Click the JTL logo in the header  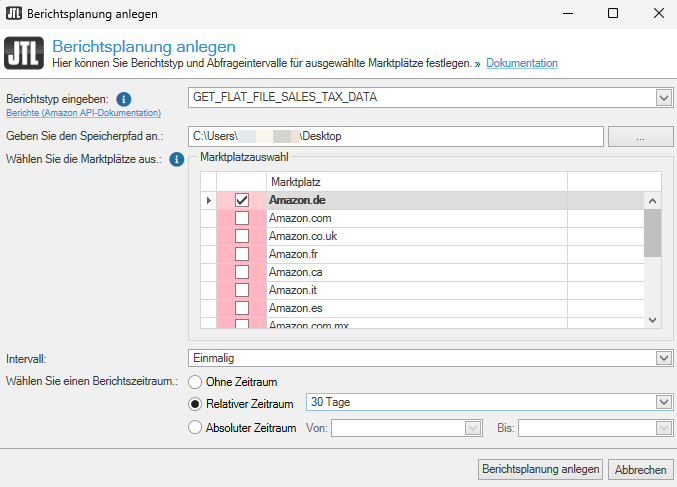click(x=23, y=54)
